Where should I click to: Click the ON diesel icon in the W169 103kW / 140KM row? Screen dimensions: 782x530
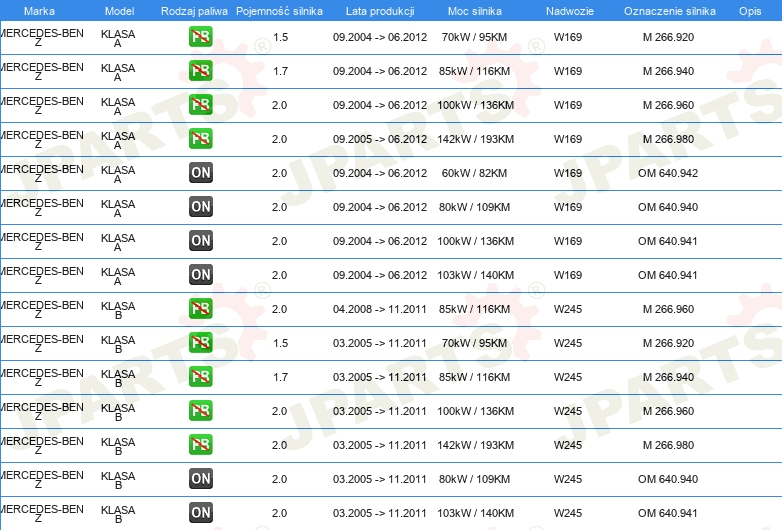click(x=200, y=274)
